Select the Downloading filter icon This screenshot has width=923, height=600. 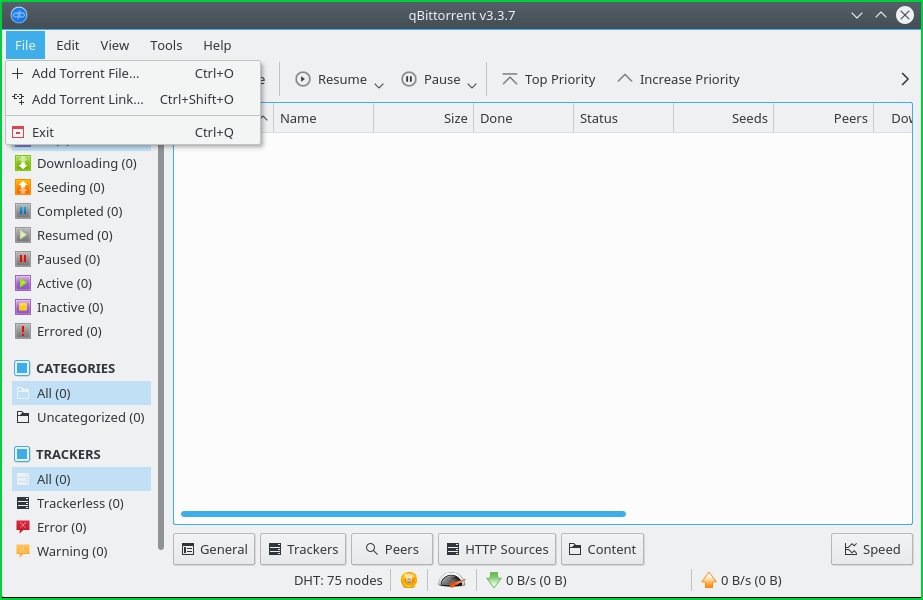click(x=23, y=163)
